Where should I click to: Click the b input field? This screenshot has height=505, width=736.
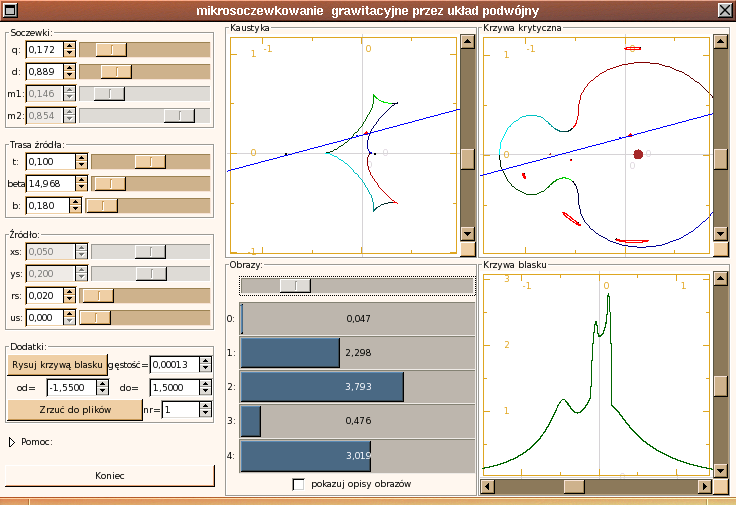pyautogui.click(x=48, y=206)
